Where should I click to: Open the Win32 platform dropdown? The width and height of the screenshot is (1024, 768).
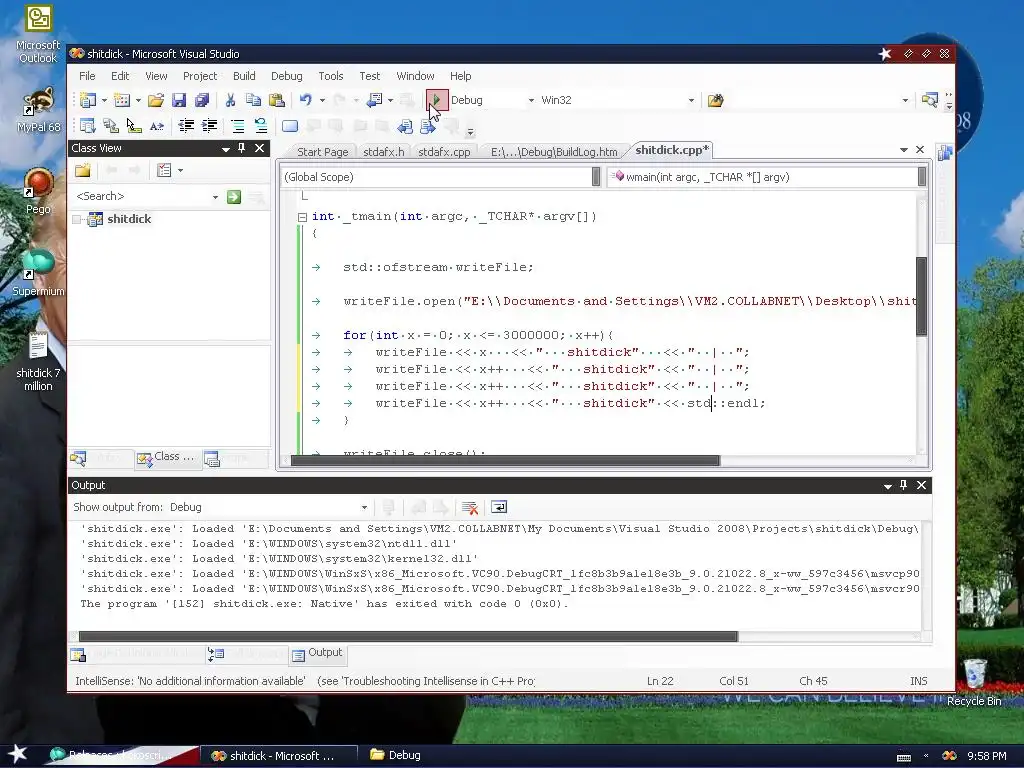[x=691, y=101]
